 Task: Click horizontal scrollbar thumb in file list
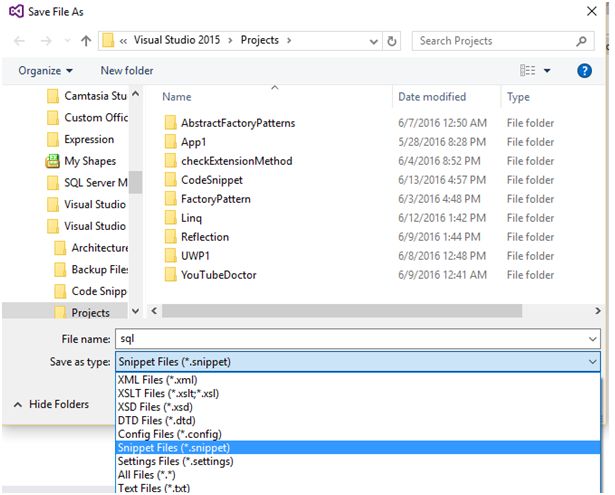point(342,311)
